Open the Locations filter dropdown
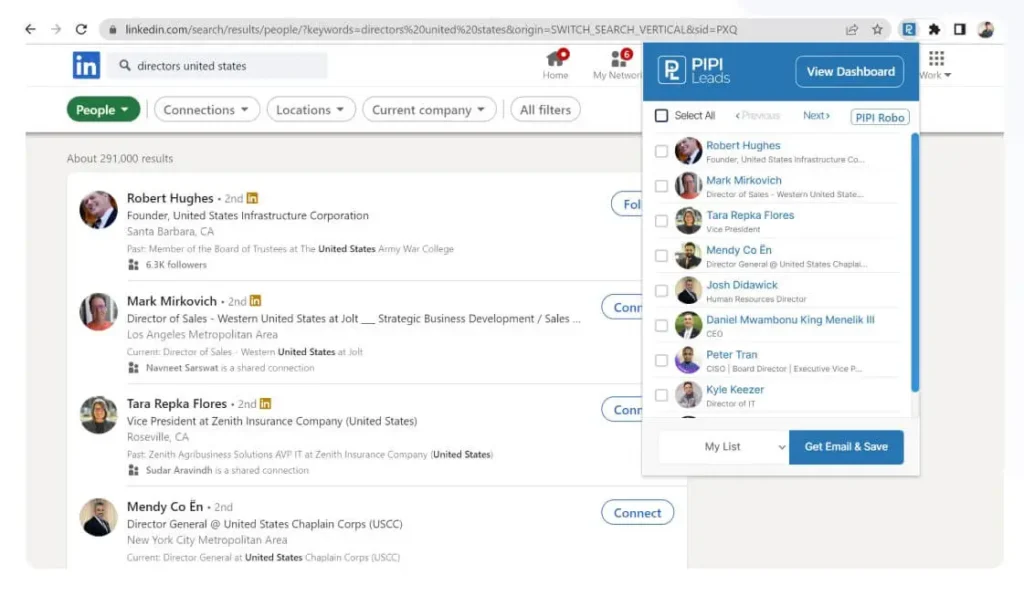The width and height of the screenshot is (1024, 596). [x=311, y=110]
